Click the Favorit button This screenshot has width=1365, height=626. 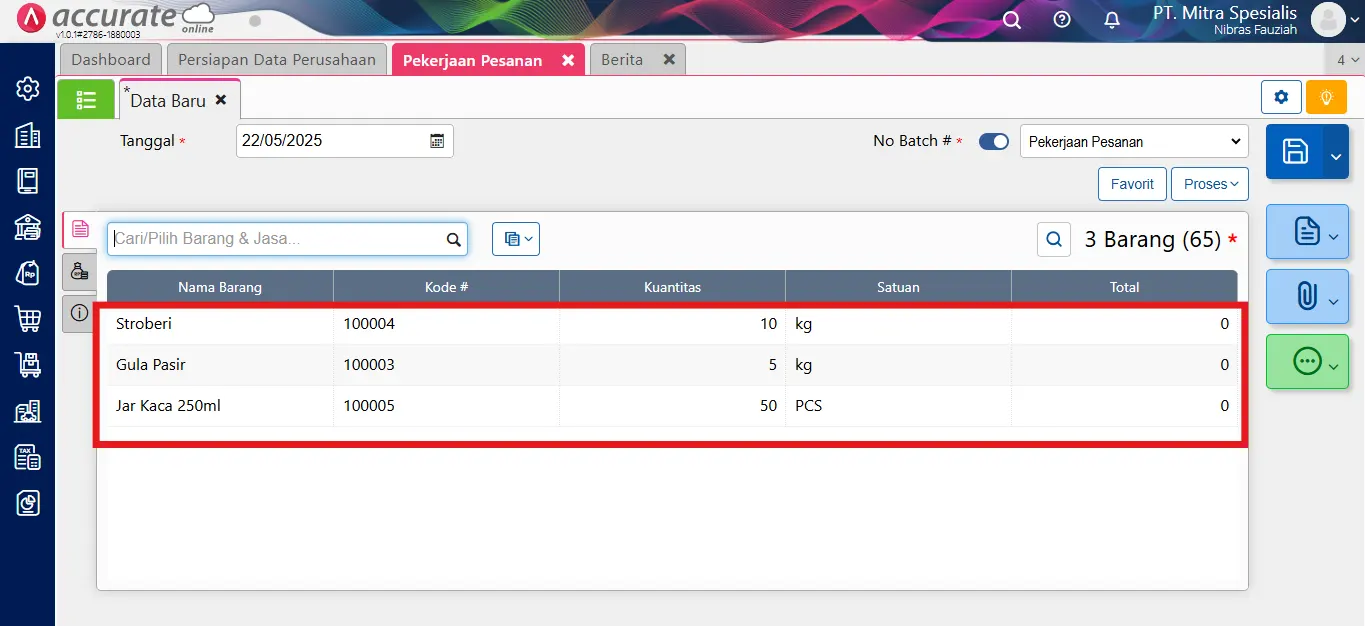tap(1132, 184)
